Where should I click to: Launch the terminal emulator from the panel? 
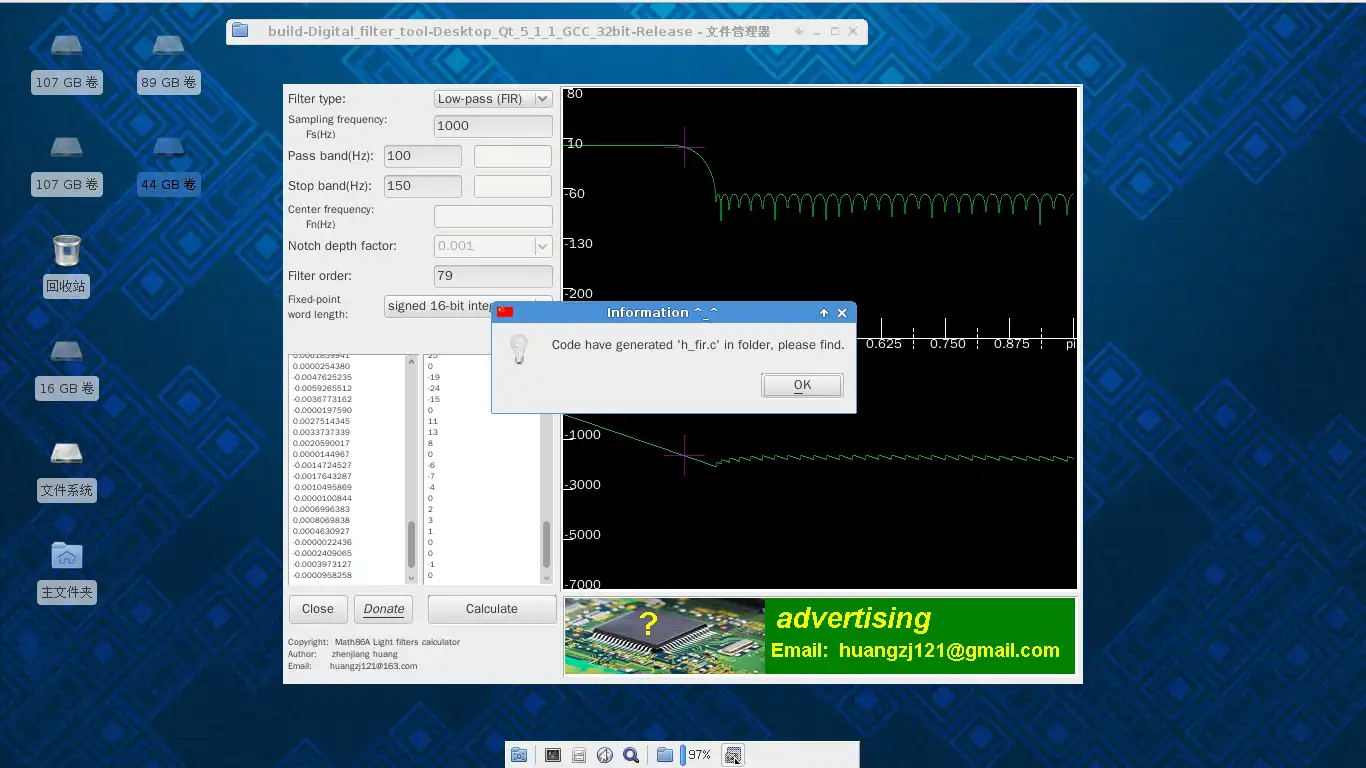click(553, 755)
